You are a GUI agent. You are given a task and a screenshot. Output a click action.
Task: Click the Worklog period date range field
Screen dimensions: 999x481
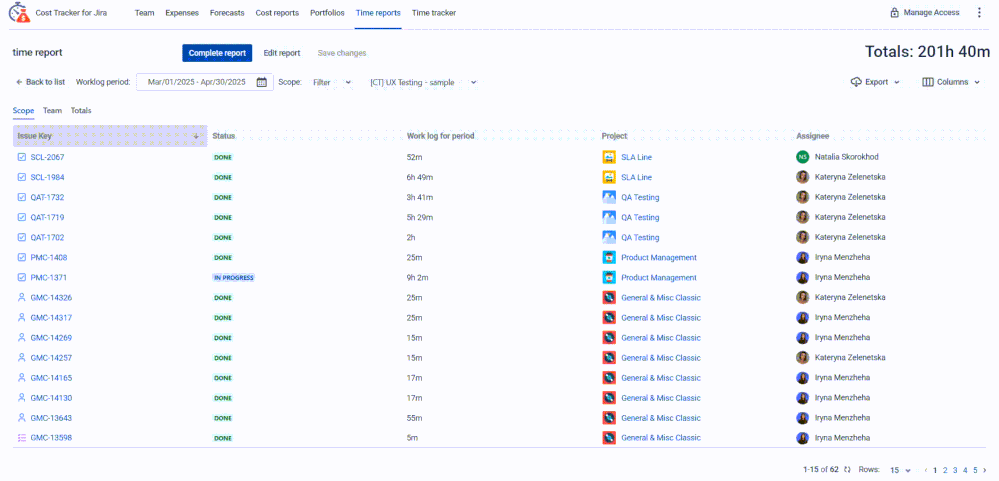click(205, 82)
